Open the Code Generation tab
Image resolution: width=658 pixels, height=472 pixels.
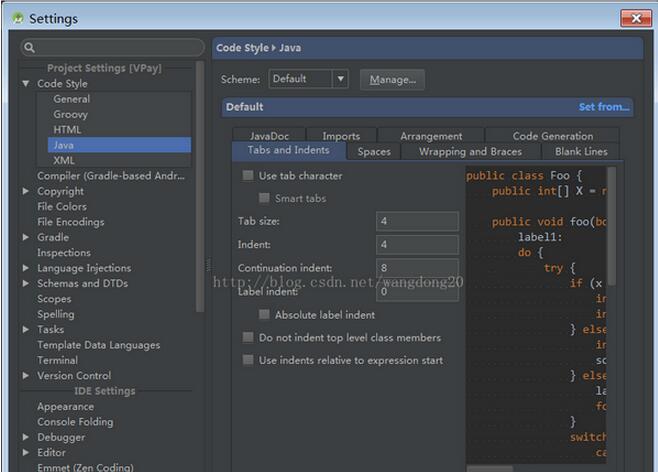[x=553, y=136]
